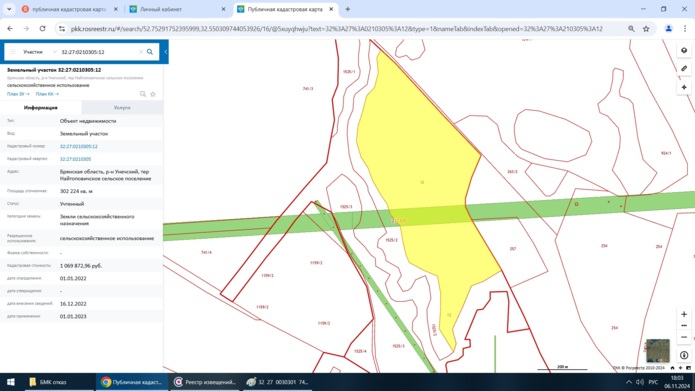This screenshot has height=391, width=695.
Task: Expand the Участки search type dropdown
Action: [38, 52]
